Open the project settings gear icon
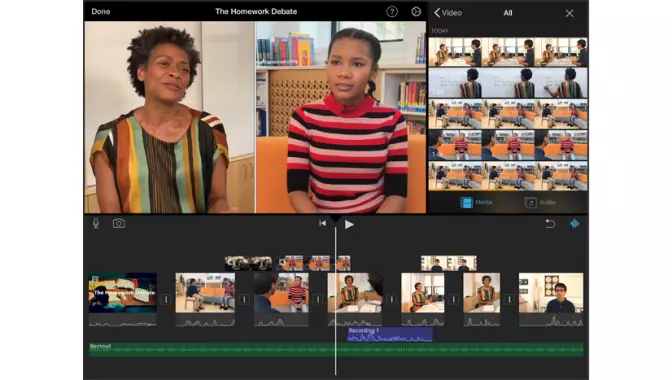This screenshot has height=380, width=672. point(416,12)
